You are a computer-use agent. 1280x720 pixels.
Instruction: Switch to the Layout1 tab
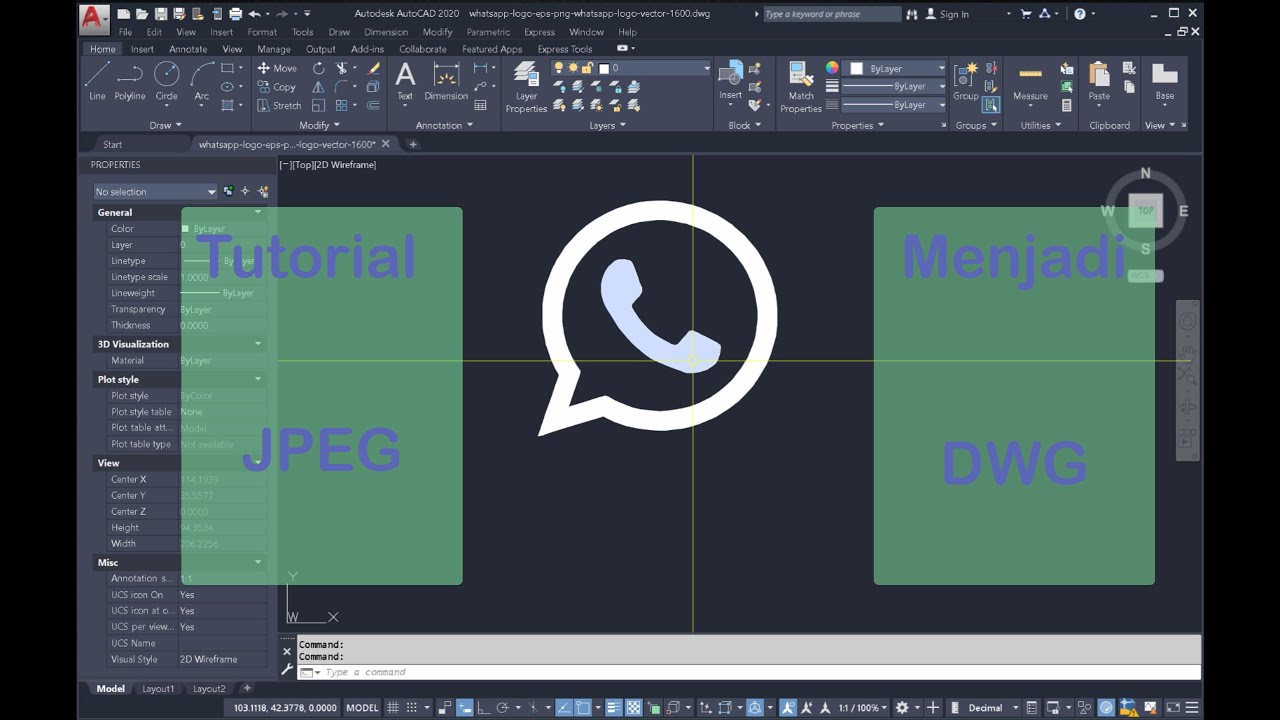coord(158,688)
